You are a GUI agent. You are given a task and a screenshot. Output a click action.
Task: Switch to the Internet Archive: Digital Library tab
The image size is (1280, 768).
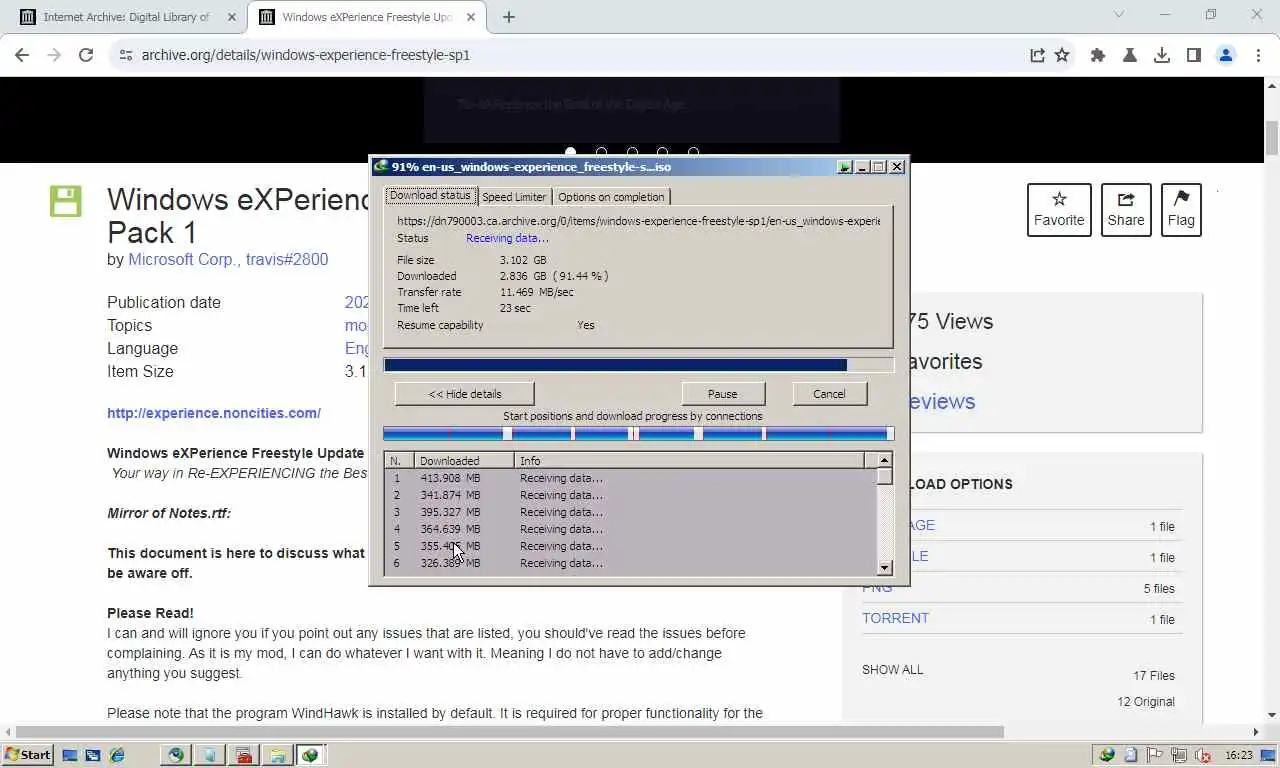tap(126, 17)
